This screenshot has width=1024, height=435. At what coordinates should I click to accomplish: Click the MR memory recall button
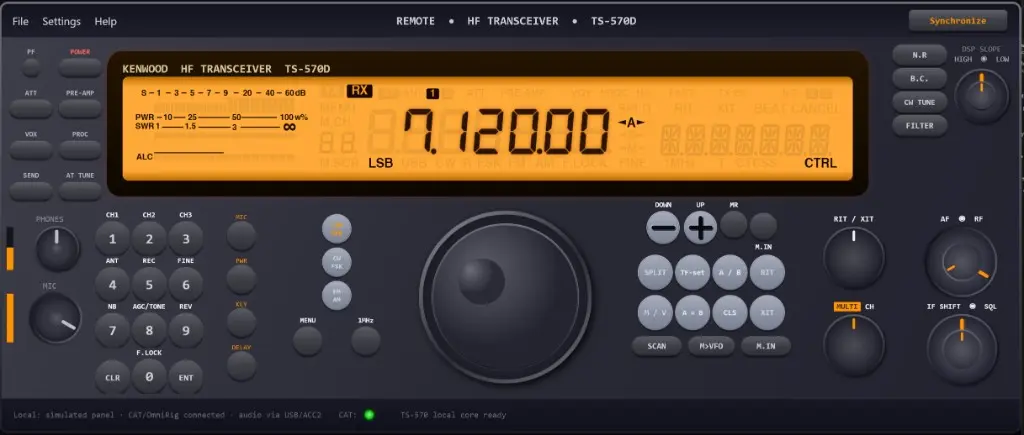[734, 225]
